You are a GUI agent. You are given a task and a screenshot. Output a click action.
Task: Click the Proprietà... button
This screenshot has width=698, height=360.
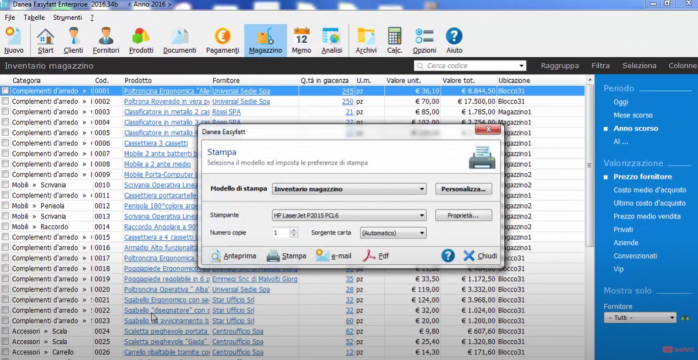(x=463, y=215)
